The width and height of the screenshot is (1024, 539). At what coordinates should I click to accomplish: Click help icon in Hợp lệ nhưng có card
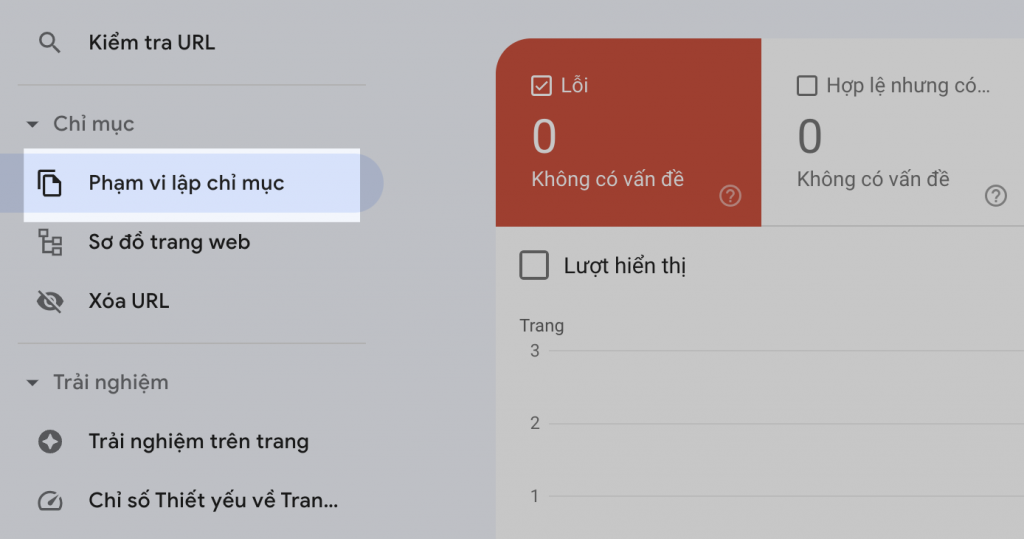point(995,195)
